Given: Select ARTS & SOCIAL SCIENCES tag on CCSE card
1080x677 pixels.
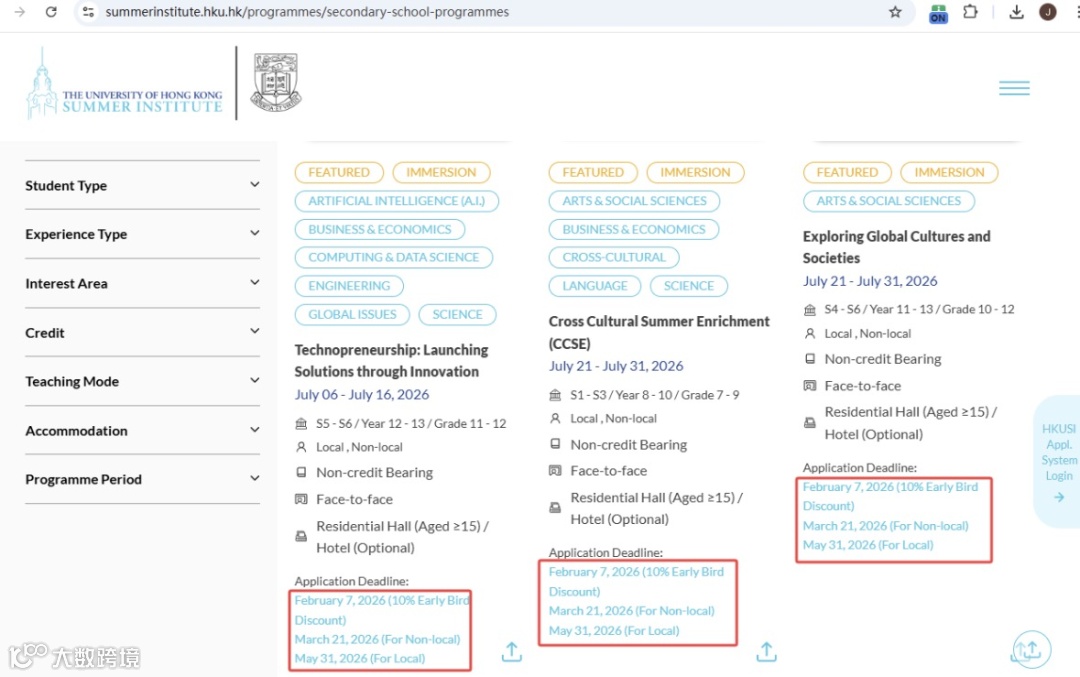Looking at the screenshot, I should tap(634, 201).
